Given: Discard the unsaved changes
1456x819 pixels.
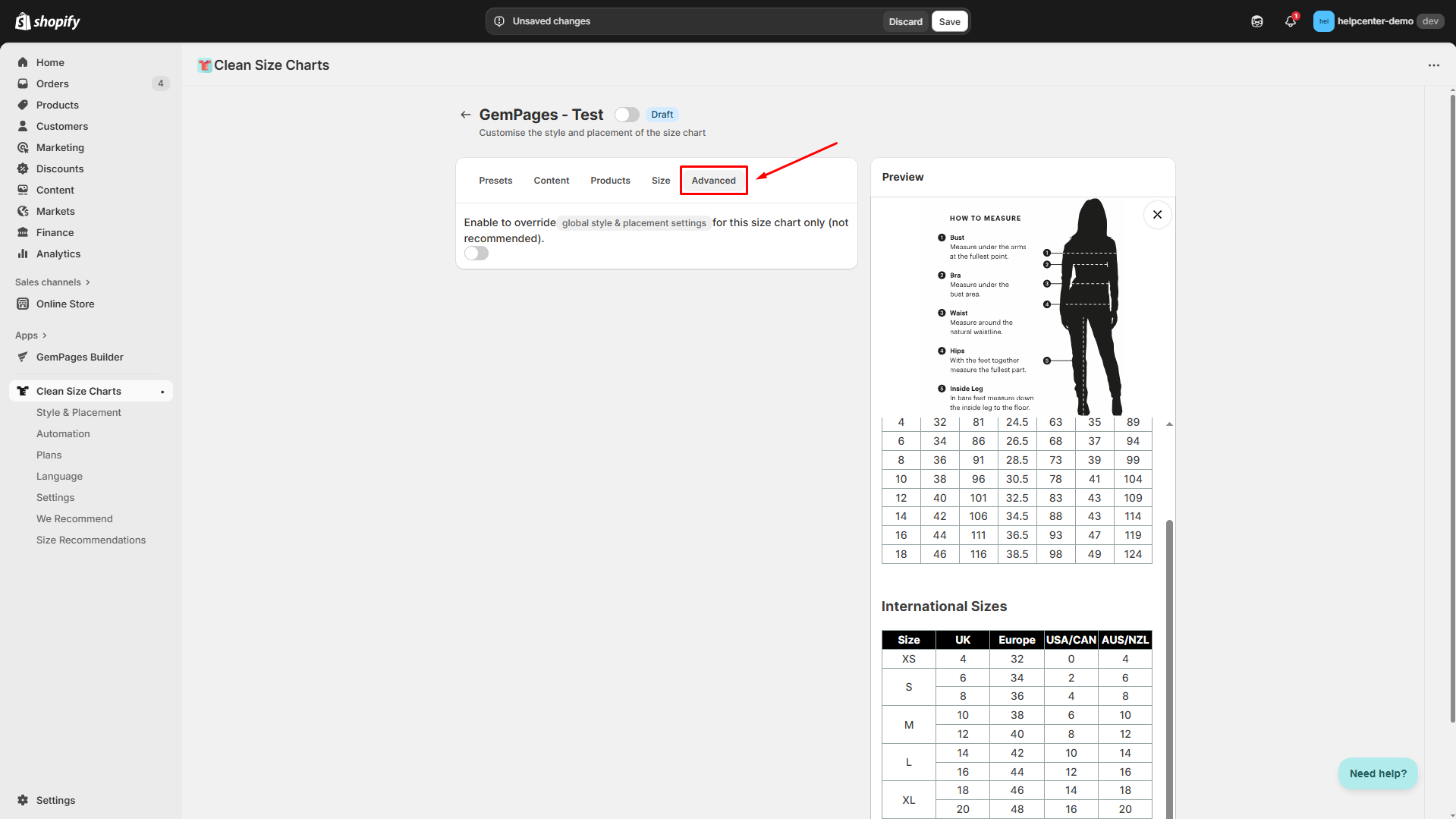Looking at the screenshot, I should (905, 21).
